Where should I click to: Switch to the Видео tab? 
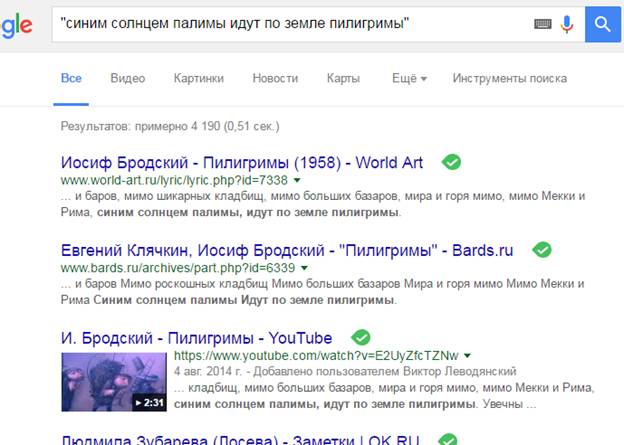pos(127,78)
